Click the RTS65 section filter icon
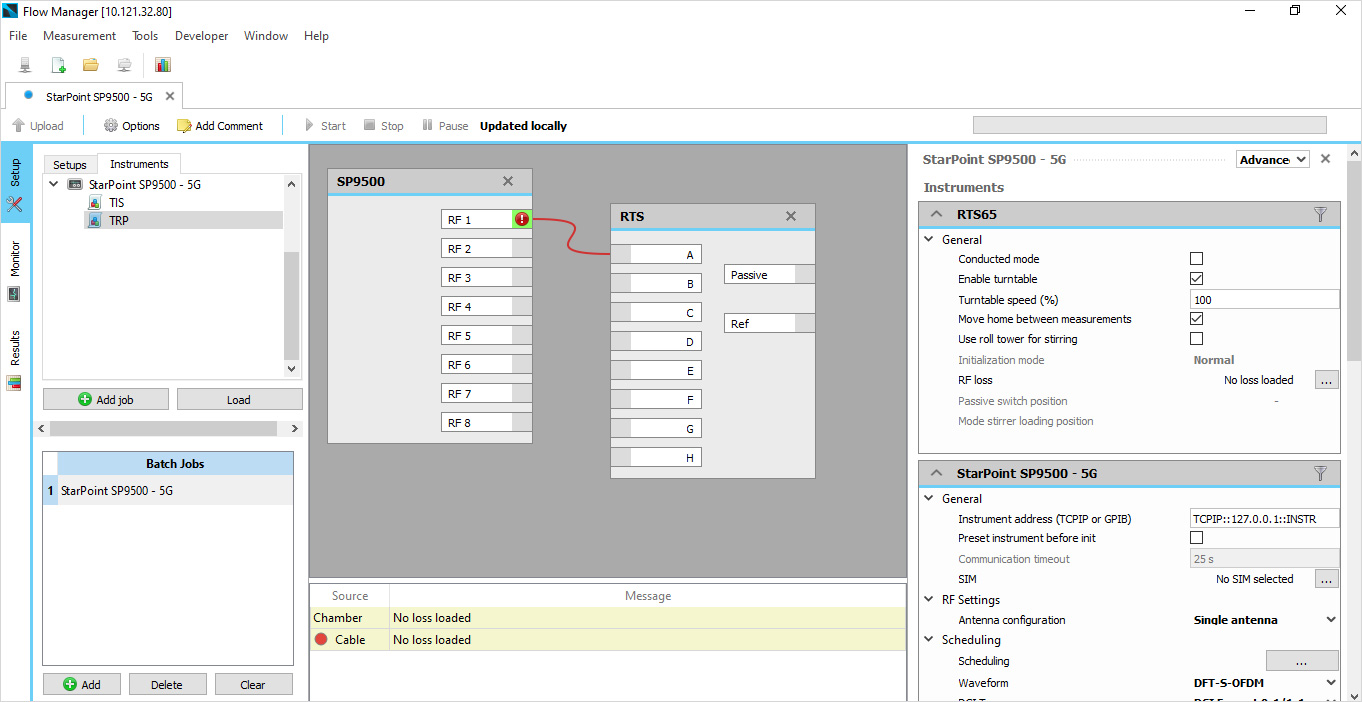 click(1320, 214)
